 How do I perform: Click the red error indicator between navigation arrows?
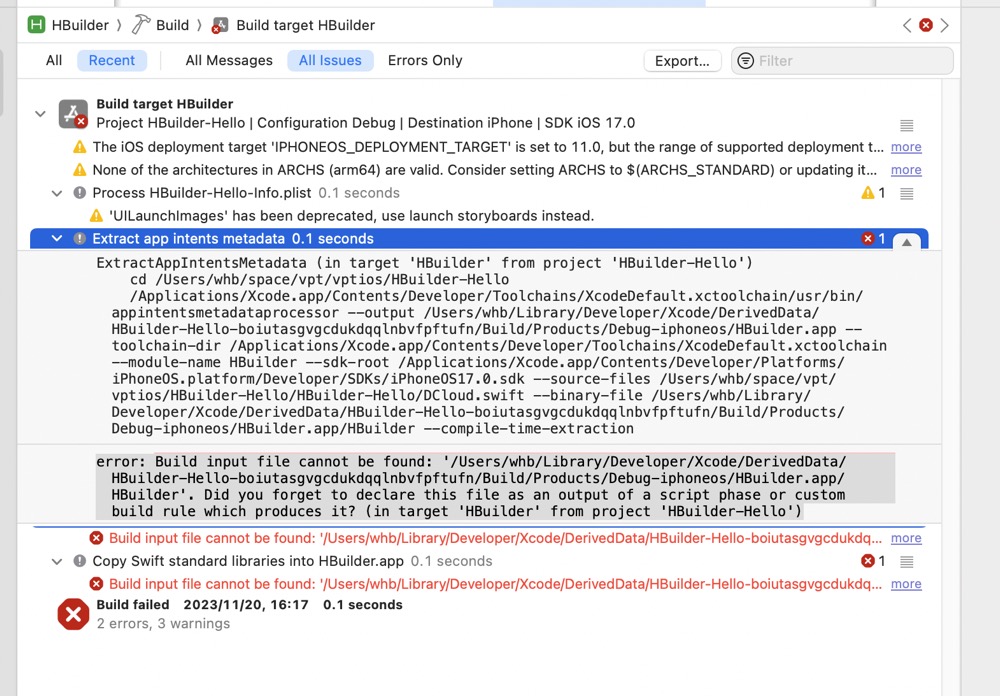tap(925, 25)
